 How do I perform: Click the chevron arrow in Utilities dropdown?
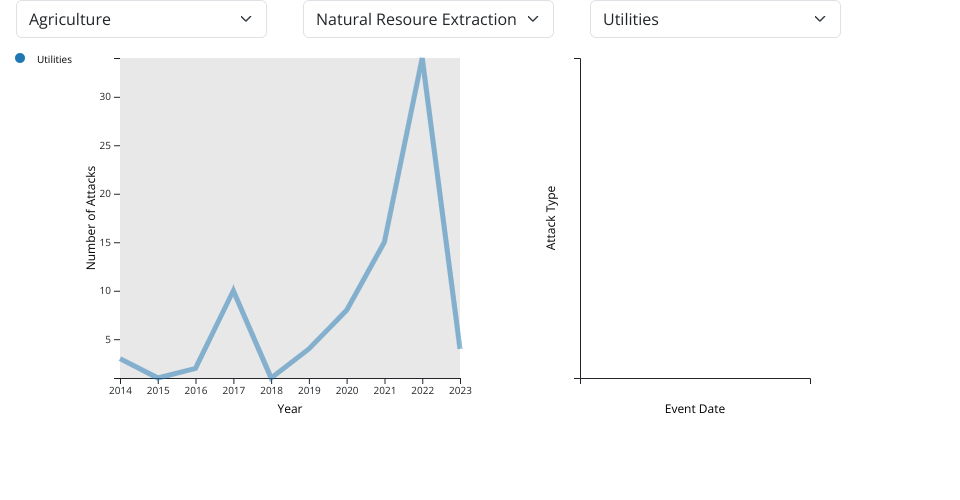click(x=820, y=19)
